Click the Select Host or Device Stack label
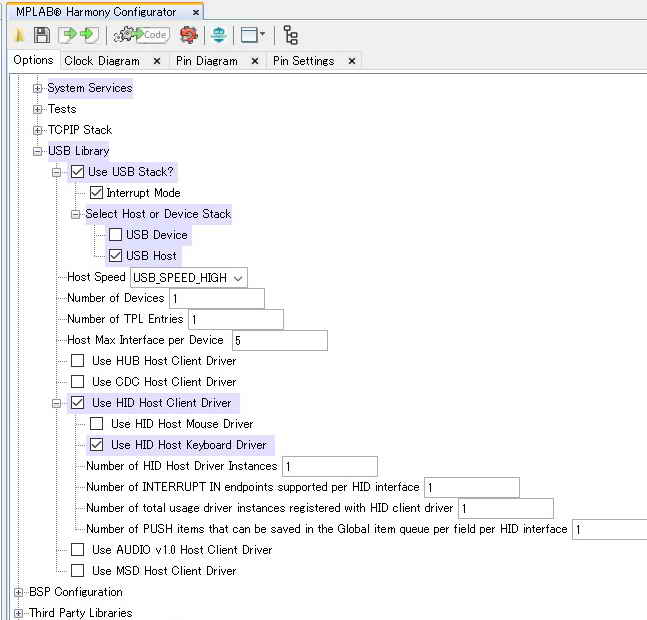Screen dimensions: 647x620 pyautogui.click(x=158, y=214)
